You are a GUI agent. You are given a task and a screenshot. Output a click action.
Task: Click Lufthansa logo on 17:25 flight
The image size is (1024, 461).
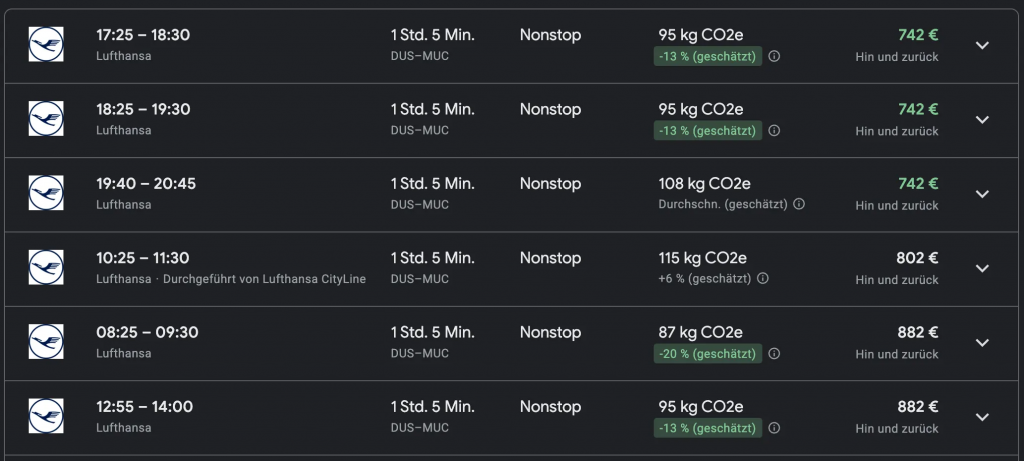46,45
